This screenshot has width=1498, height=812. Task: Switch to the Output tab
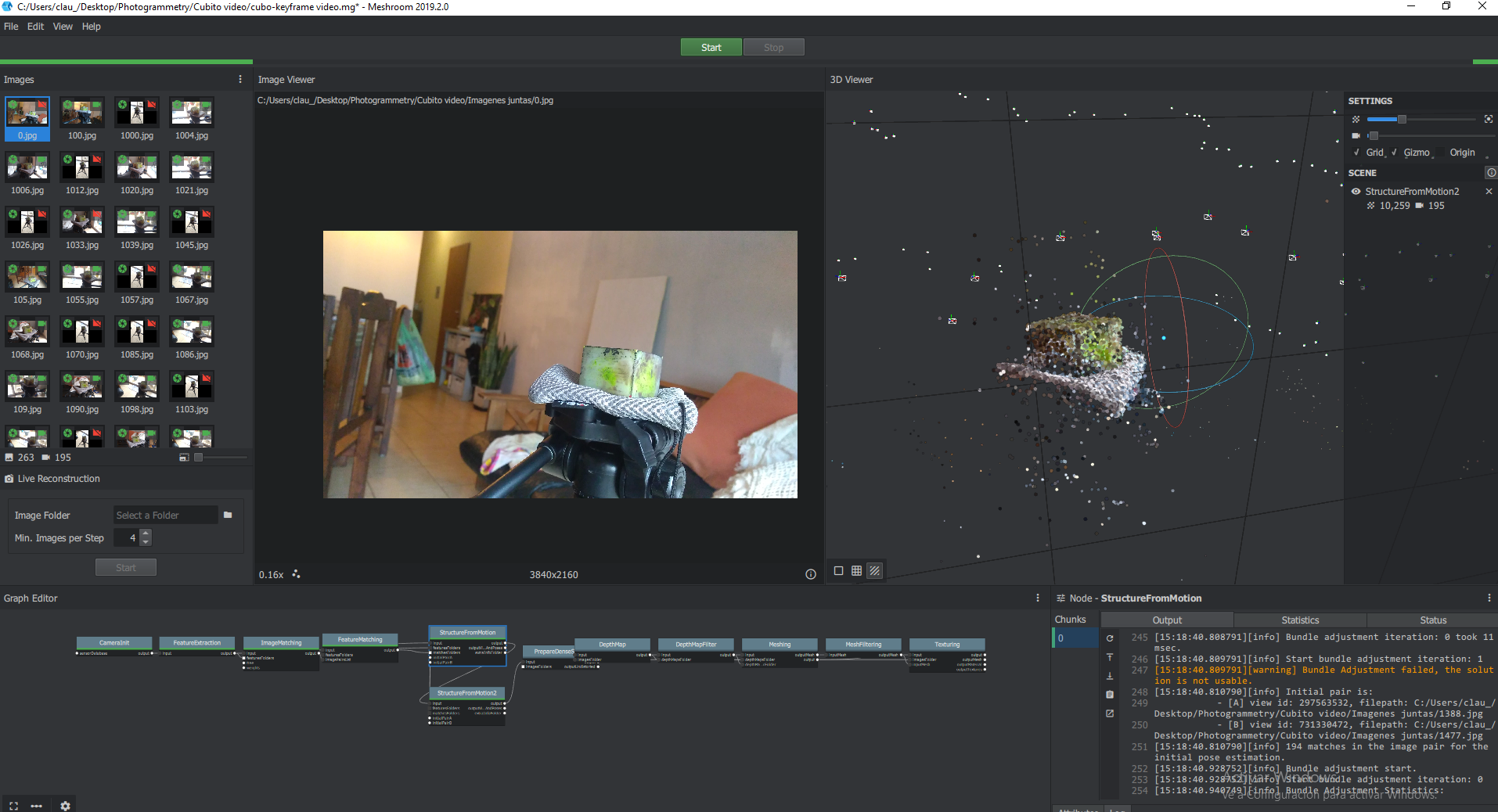click(1167, 620)
